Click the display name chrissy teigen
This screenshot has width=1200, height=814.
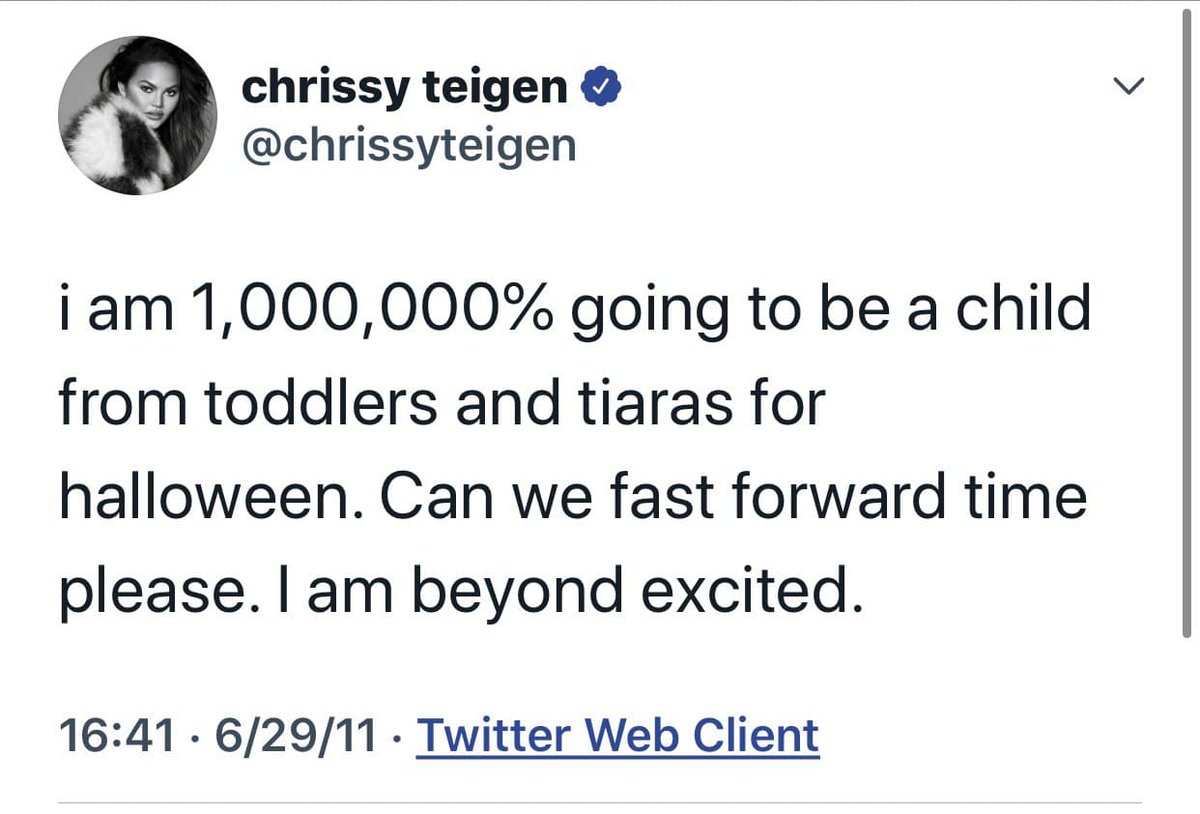pyautogui.click(x=403, y=89)
